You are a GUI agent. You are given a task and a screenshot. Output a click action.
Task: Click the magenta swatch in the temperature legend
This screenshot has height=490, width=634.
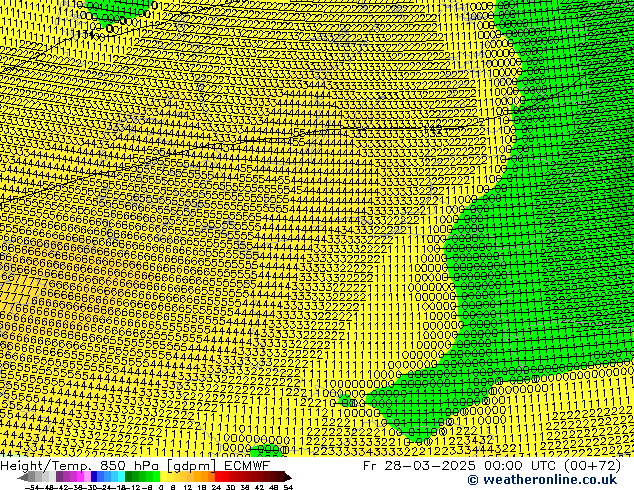point(80,477)
